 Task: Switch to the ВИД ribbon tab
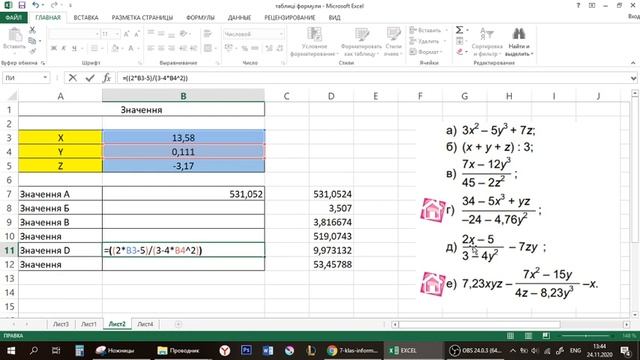click(x=334, y=18)
